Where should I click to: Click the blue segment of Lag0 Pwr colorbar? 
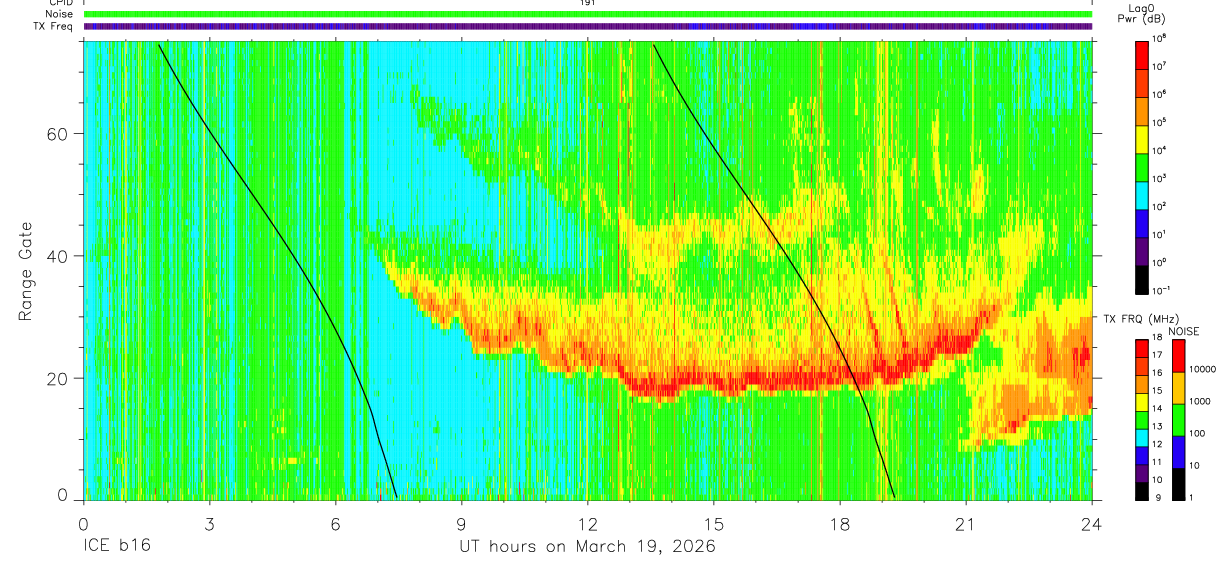1142,221
